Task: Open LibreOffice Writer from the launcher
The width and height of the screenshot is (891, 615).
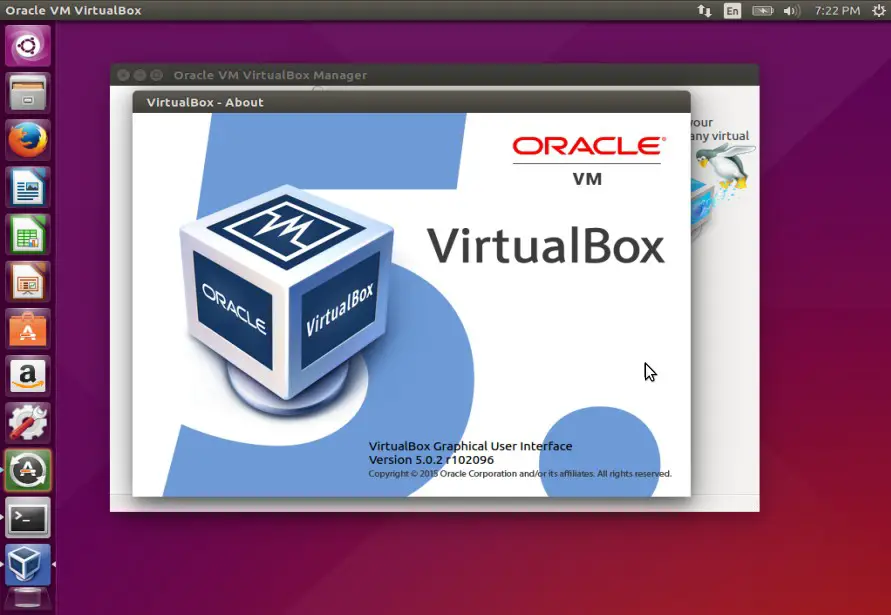Action: (x=28, y=187)
